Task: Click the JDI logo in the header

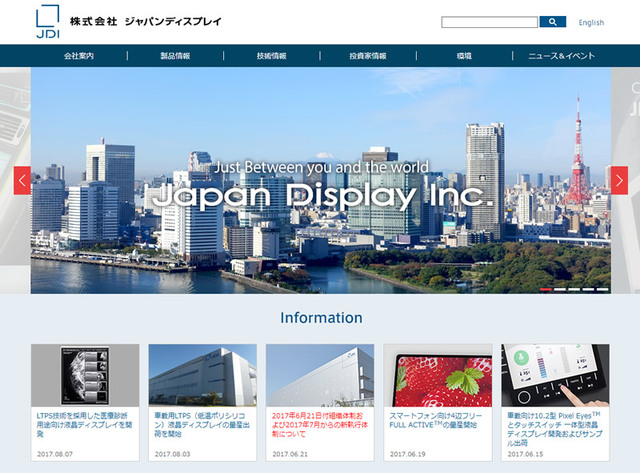Action: tap(48, 21)
